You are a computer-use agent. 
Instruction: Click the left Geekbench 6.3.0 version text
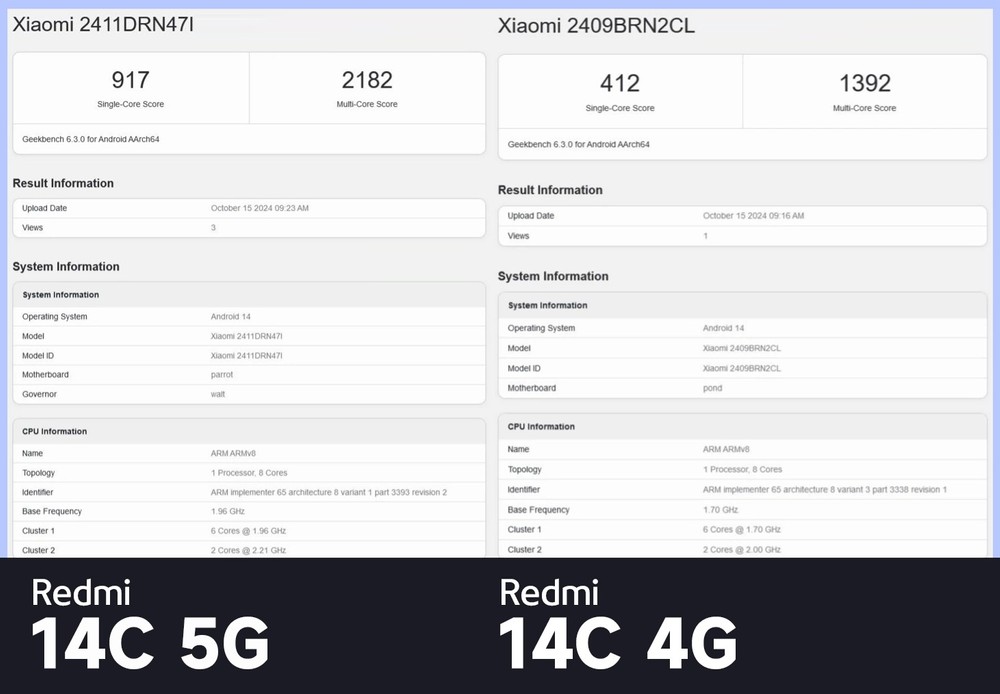pyautogui.click(x=91, y=139)
